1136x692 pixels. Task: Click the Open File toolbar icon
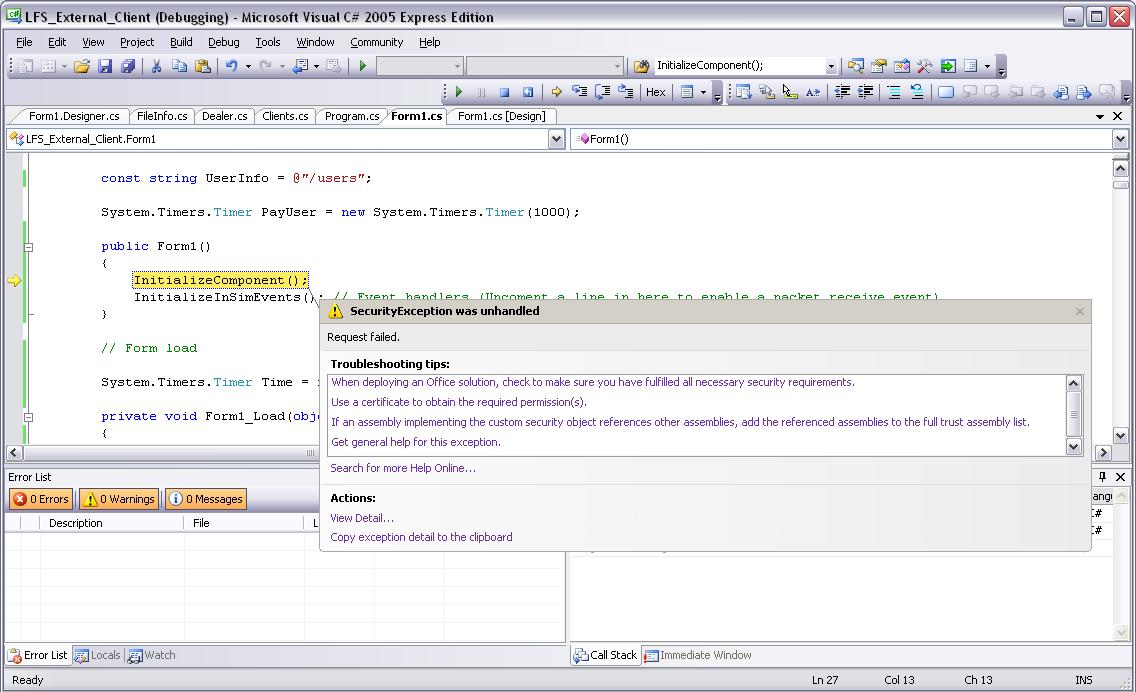click(82, 66)
